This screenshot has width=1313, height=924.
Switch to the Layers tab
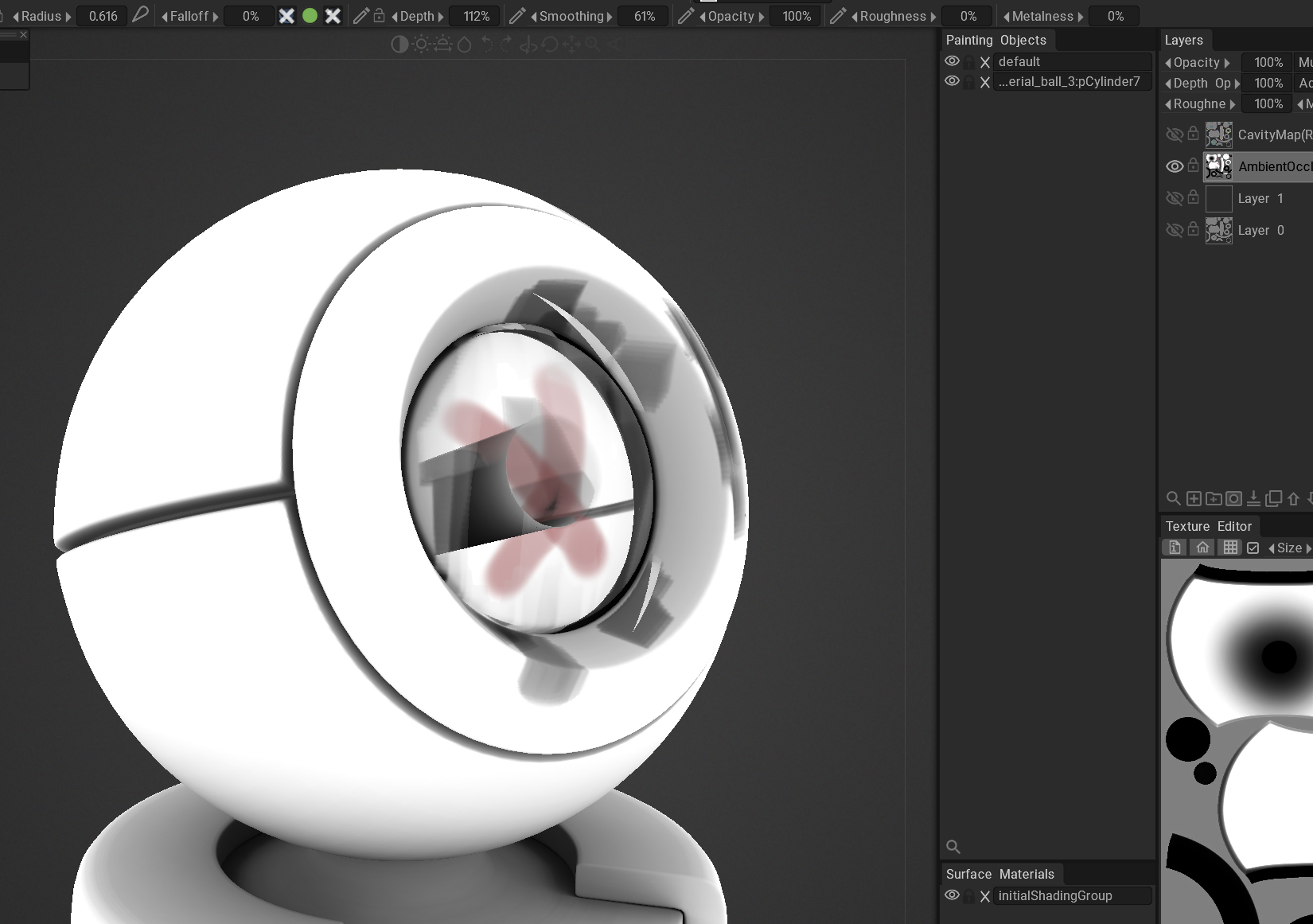[1184, 40]
